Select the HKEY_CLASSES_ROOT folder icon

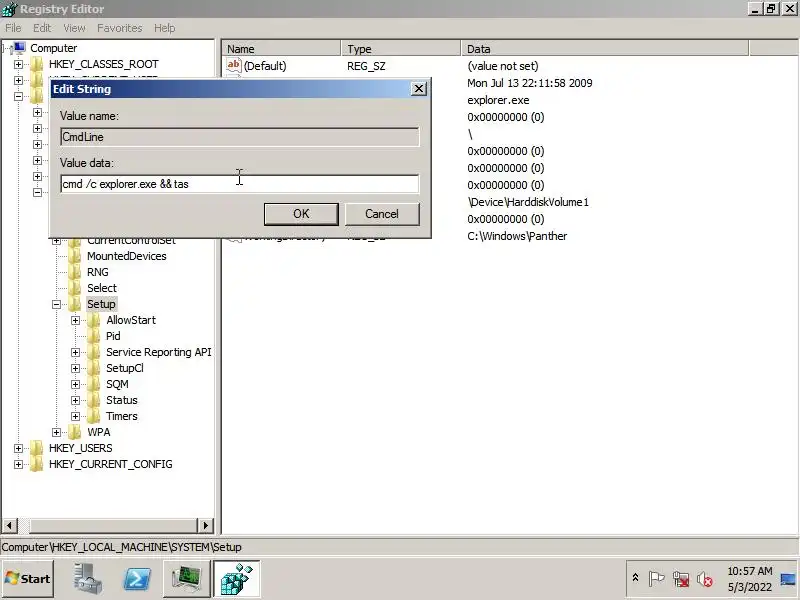[x=37, y=64]
